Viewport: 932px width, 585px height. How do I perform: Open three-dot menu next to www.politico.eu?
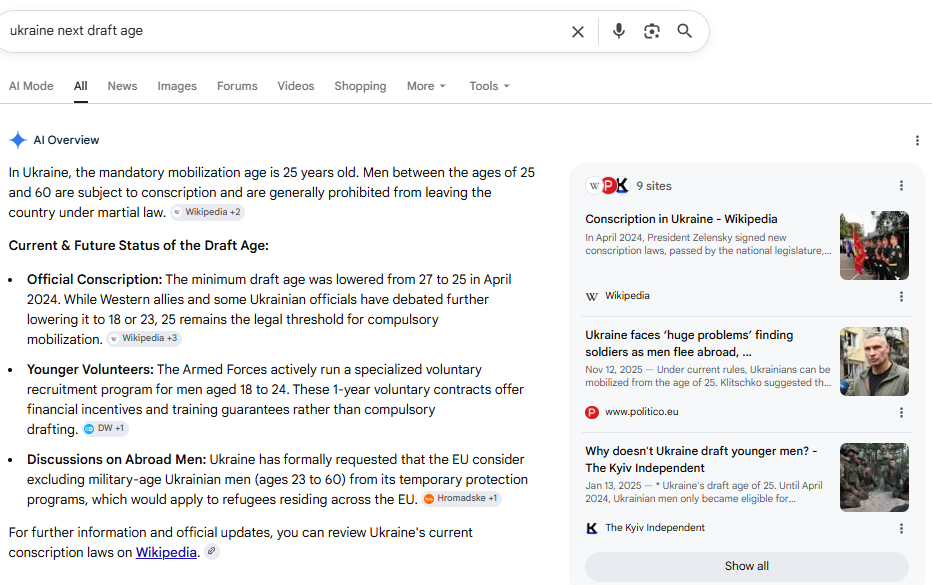tap(901, 413)
